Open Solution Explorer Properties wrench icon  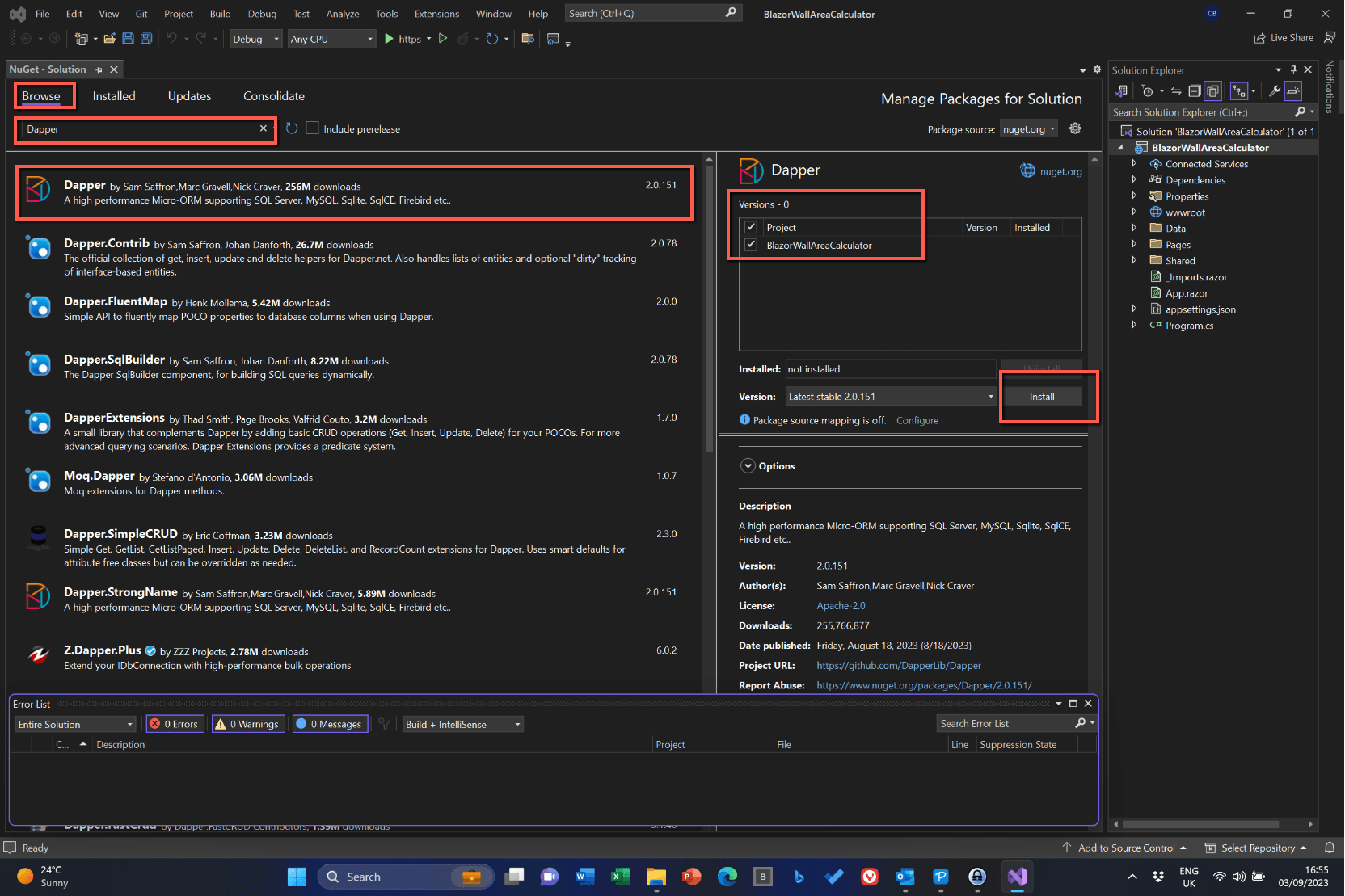[x=1275, y=91]
